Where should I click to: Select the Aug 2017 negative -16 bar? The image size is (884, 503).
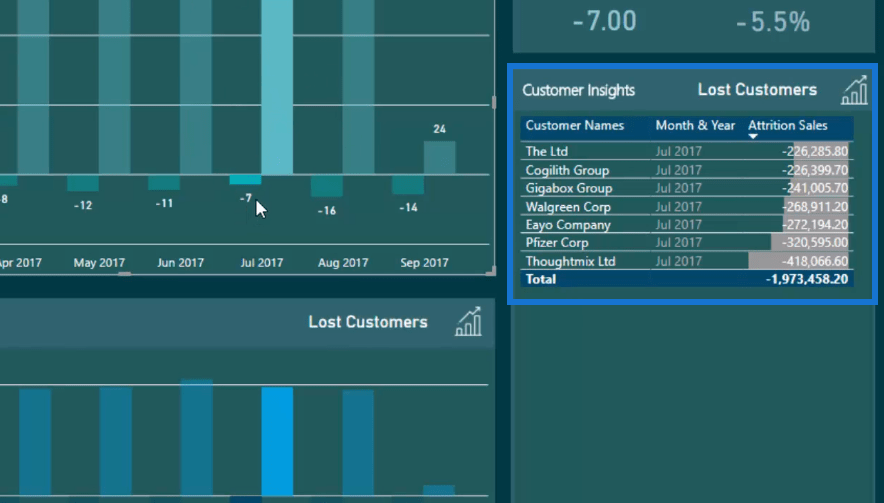327,186
